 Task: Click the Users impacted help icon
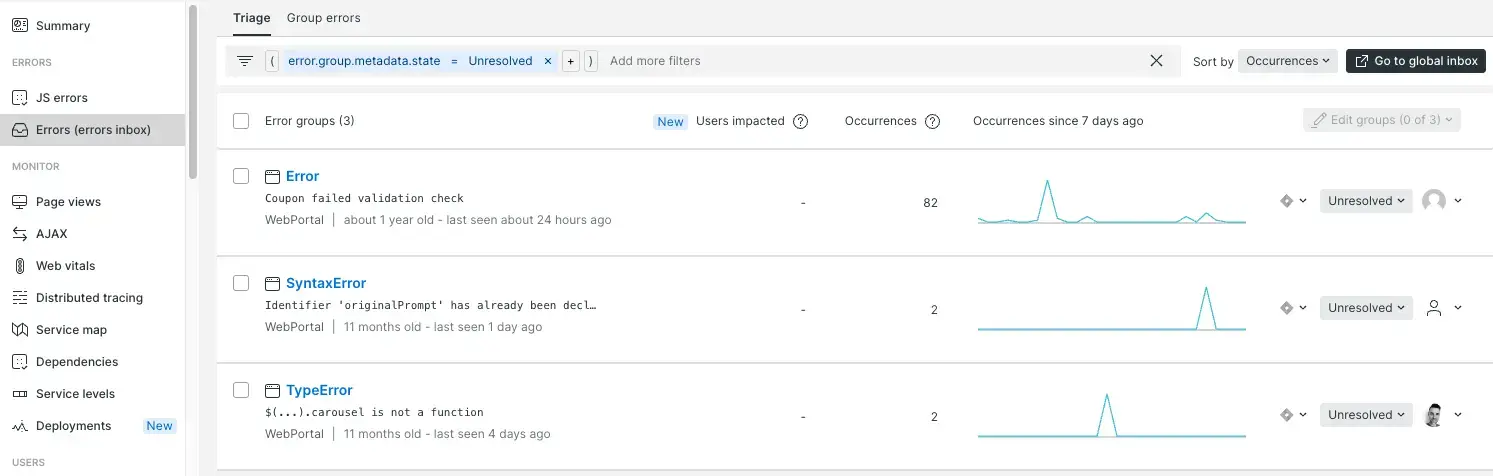[x=800, y=121]
